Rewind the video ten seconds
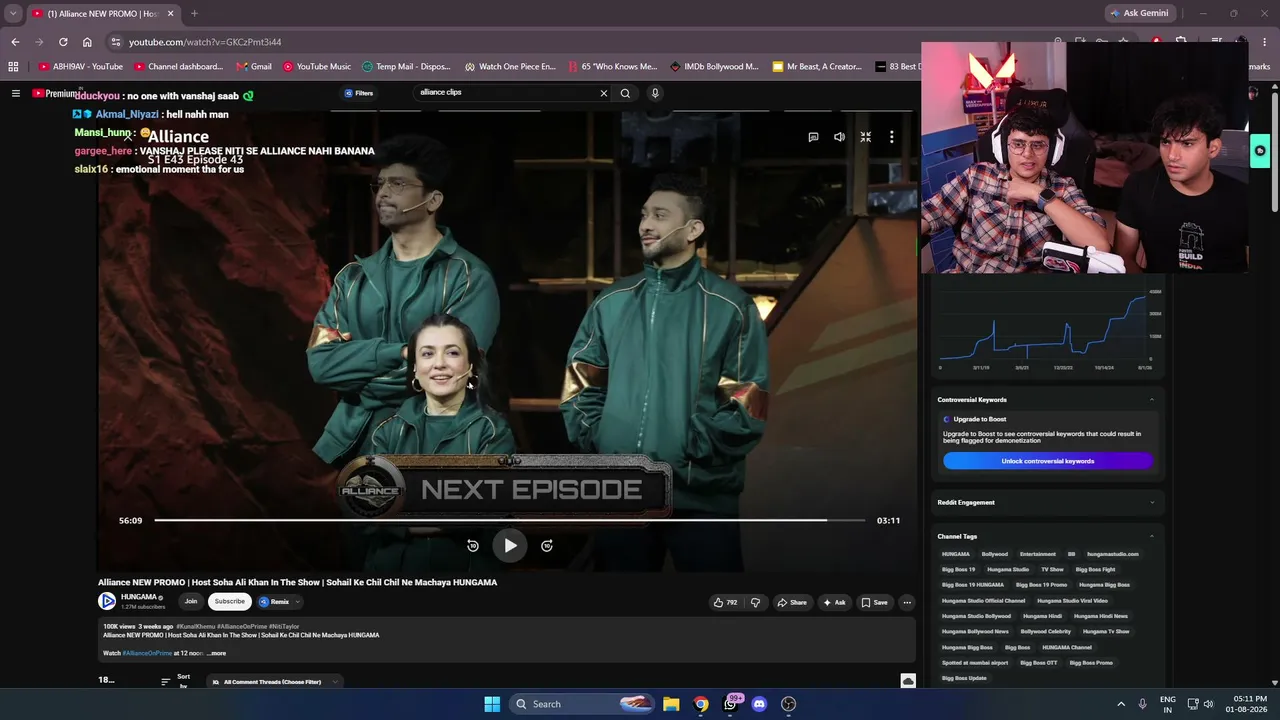 (x=473, y=545)
